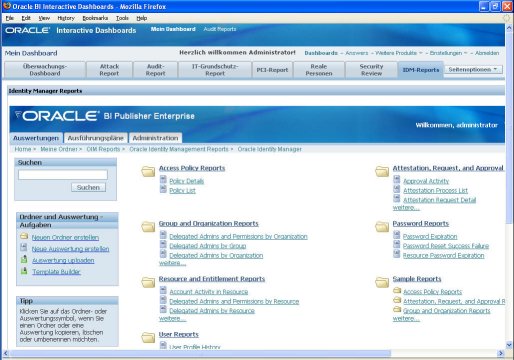The image size is (514, 360).
Task: Open the Ausführungspläne tab
Action: (x=95, y=138)
